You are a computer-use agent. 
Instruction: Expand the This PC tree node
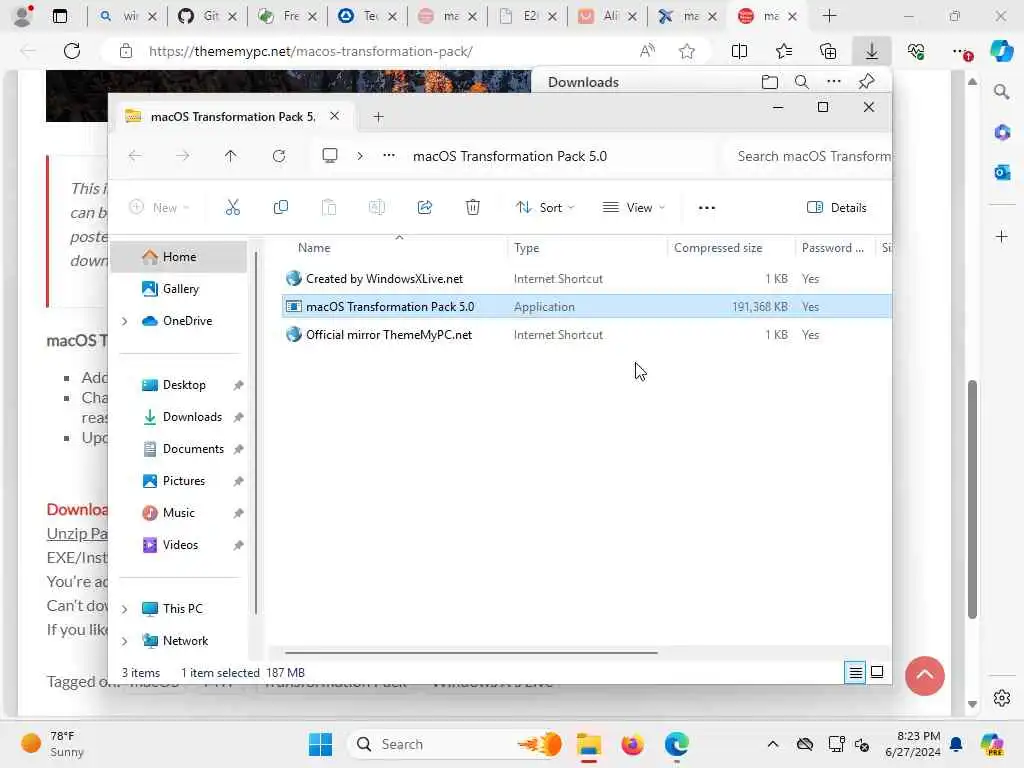coord(125,609)
